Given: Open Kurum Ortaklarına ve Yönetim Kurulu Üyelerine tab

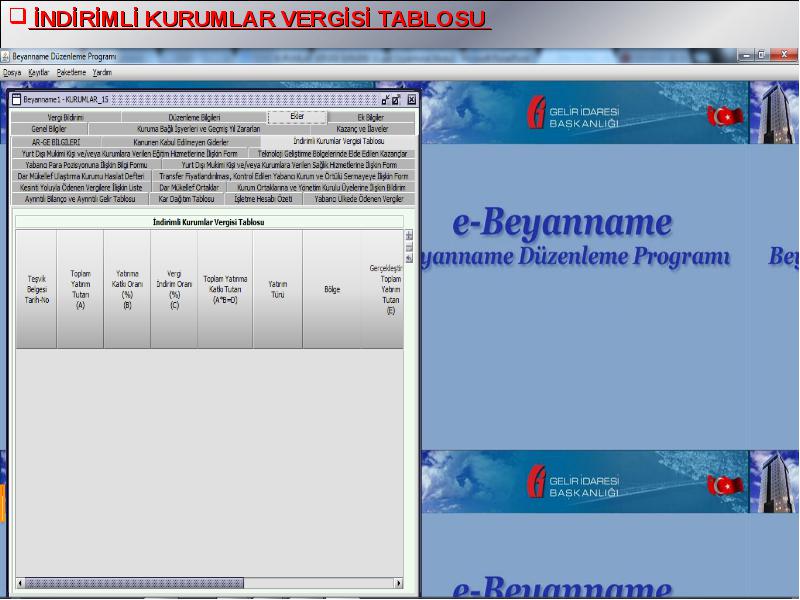Looking at the screenshot, I should (x=321, y=188).
